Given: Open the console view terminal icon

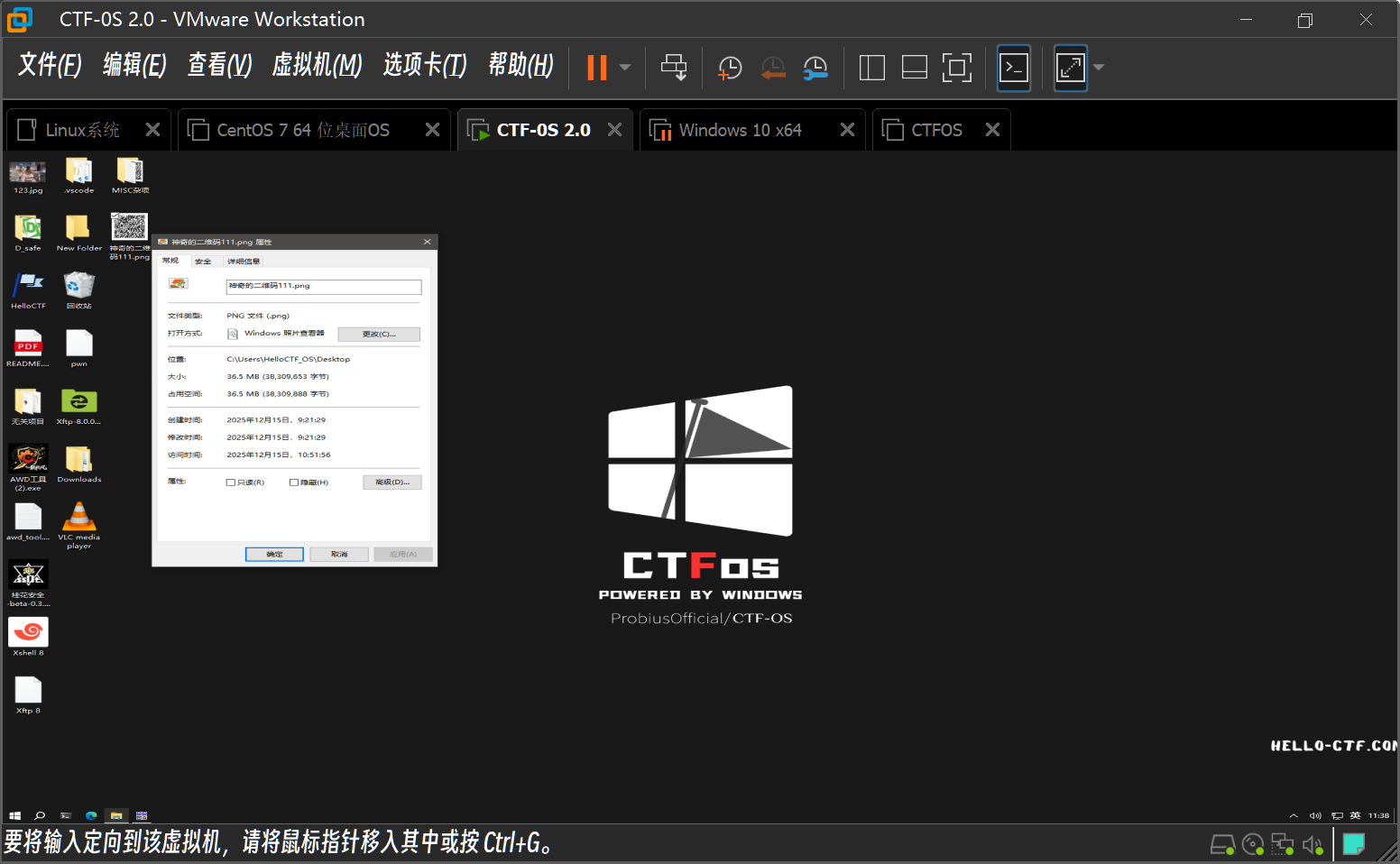Looking at the screenshot, I should point(1014,68).
